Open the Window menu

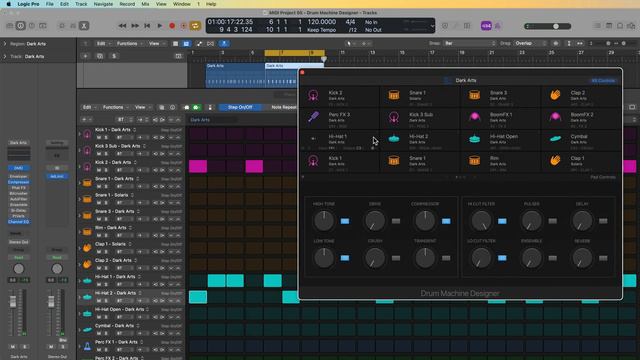182,4
